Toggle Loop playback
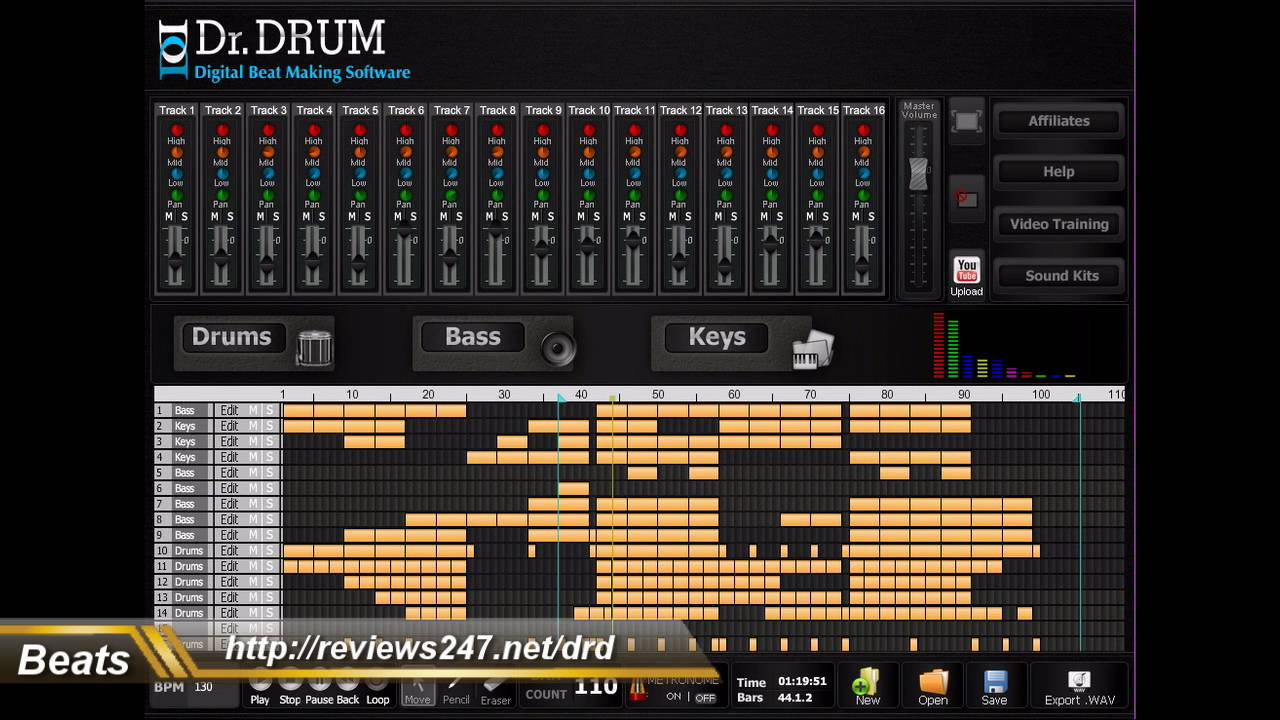 point(378,689)
